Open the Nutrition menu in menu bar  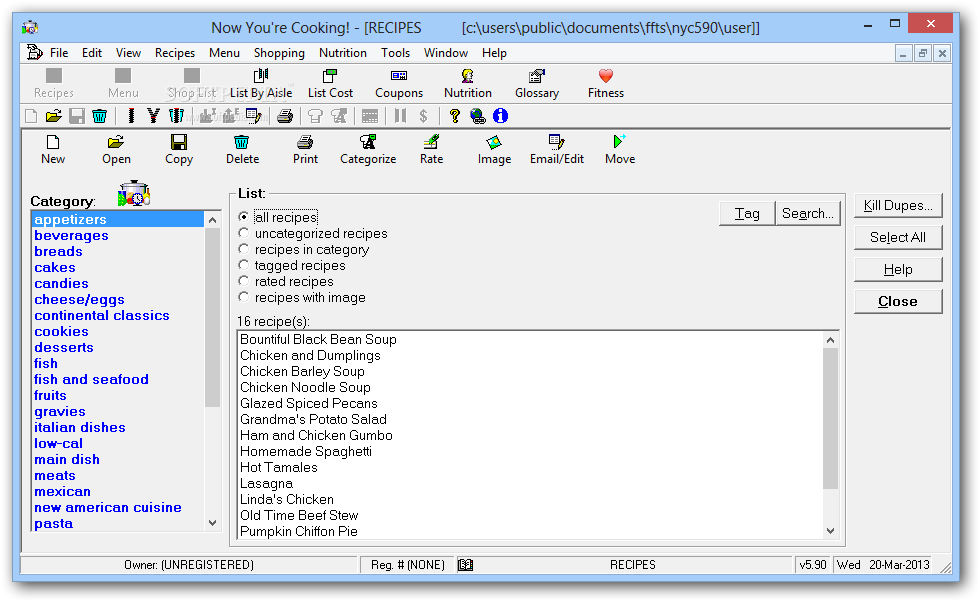[343, 53]
